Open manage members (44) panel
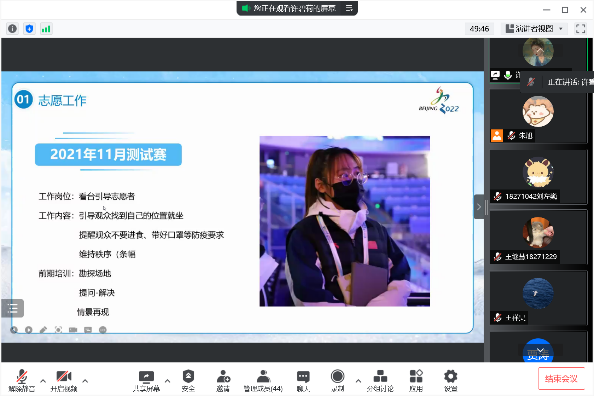 point(263,380)
